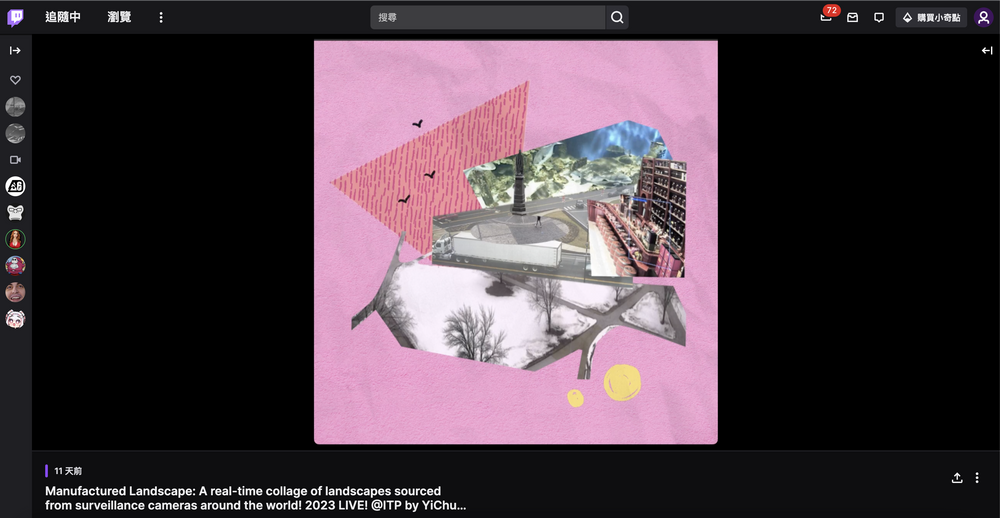Click the share upload icon
The width and height of the screenshot is (1000, 518).
point(957,478)
